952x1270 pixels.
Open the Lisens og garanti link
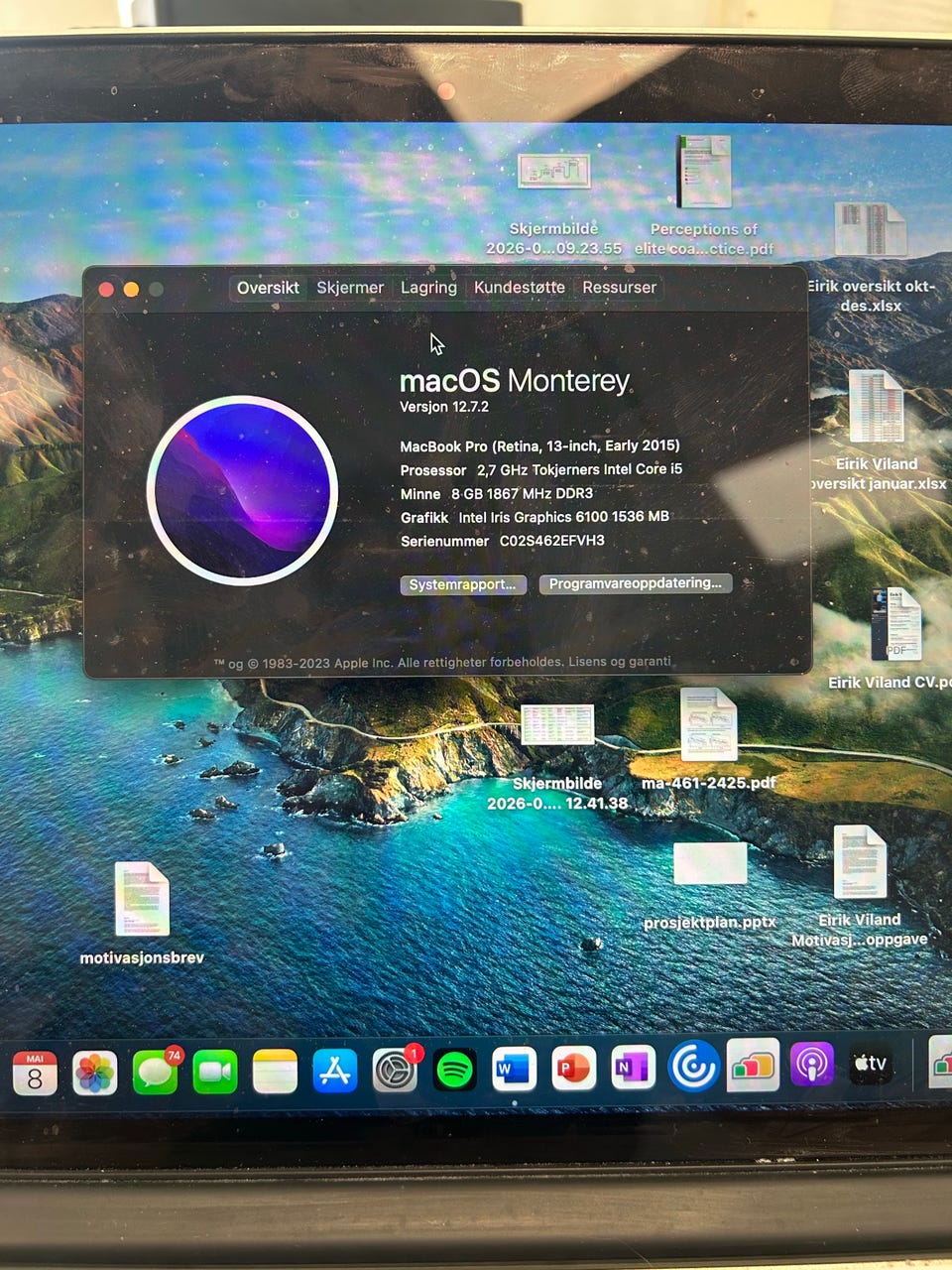[x=620, y=662]
